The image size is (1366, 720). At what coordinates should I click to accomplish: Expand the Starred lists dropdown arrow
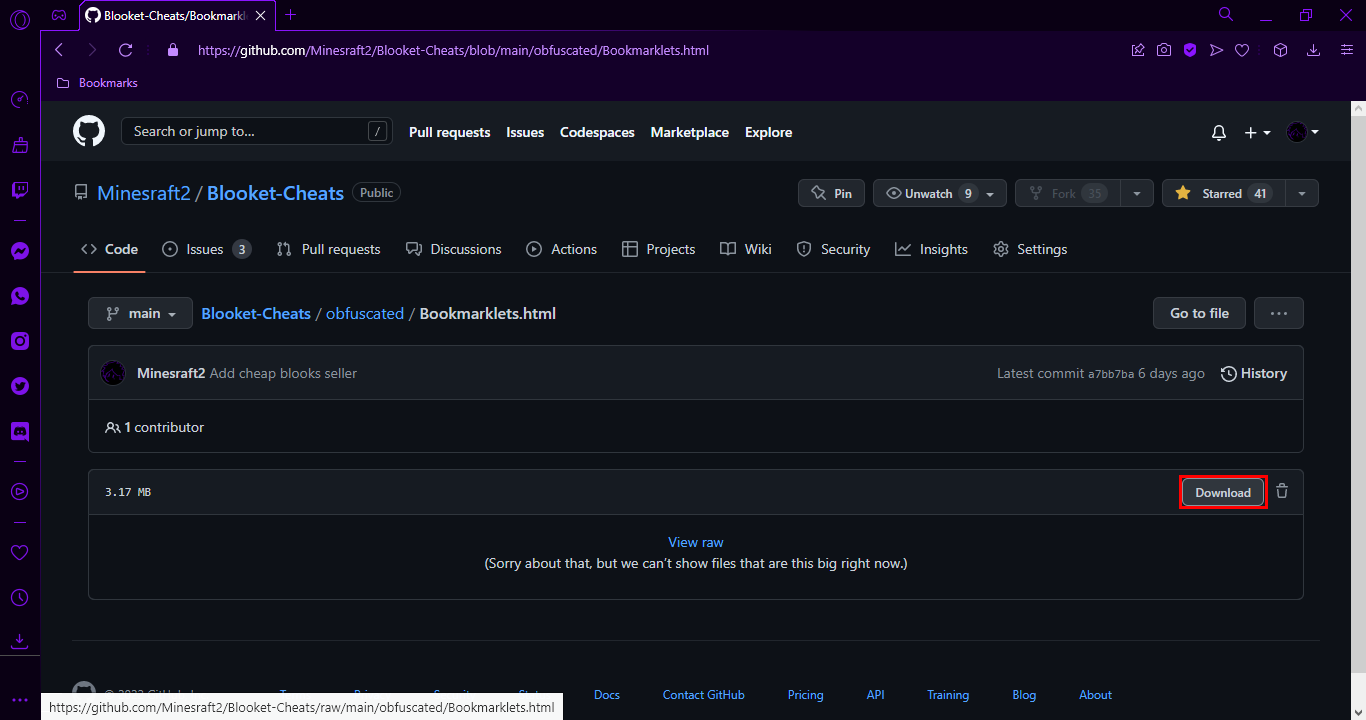pos(1302,193)
